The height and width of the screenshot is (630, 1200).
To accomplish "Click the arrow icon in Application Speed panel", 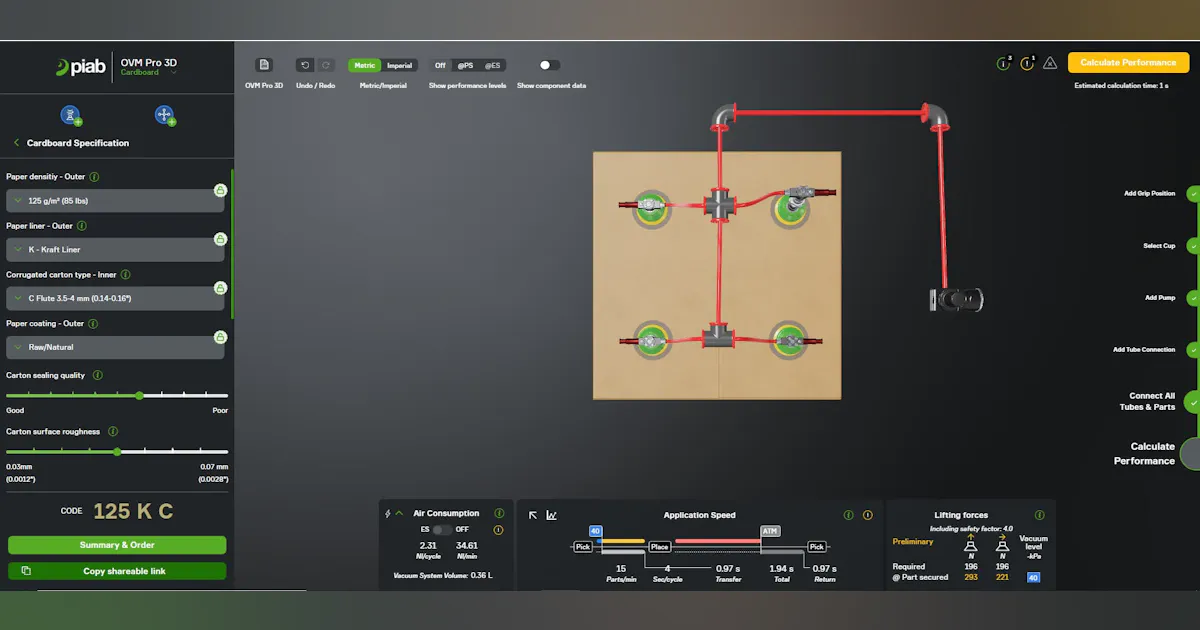I will (x=533, y=515).
